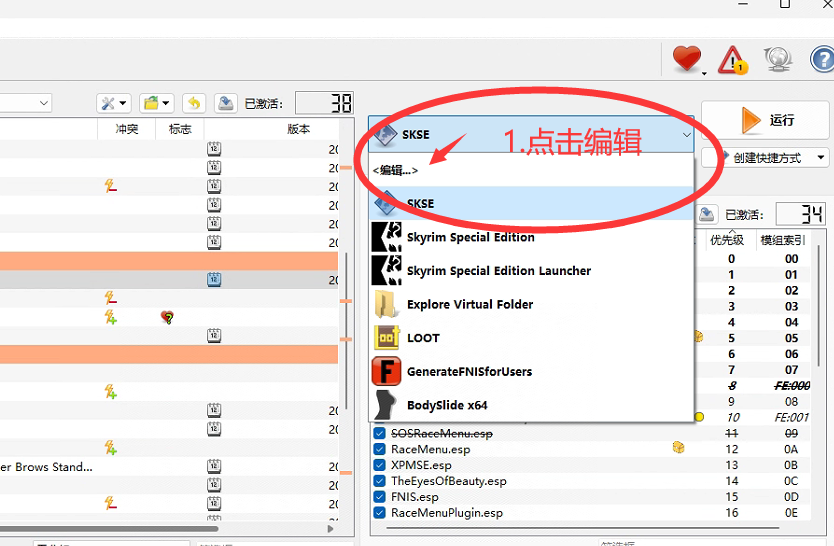Disable the TheEyesOfBeauty.esp checkbox
This screenshot has width=834, height=546.
click(379, 481)
